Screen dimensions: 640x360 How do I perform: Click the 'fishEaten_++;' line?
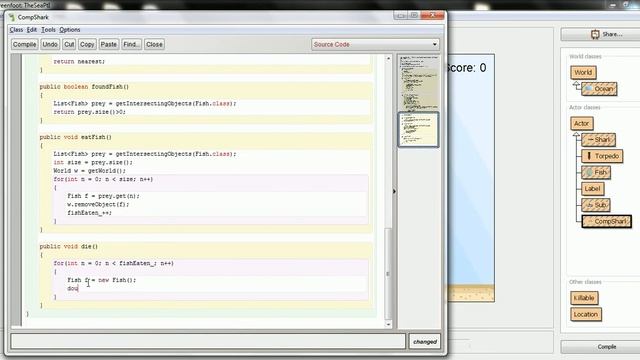[89, 213]
